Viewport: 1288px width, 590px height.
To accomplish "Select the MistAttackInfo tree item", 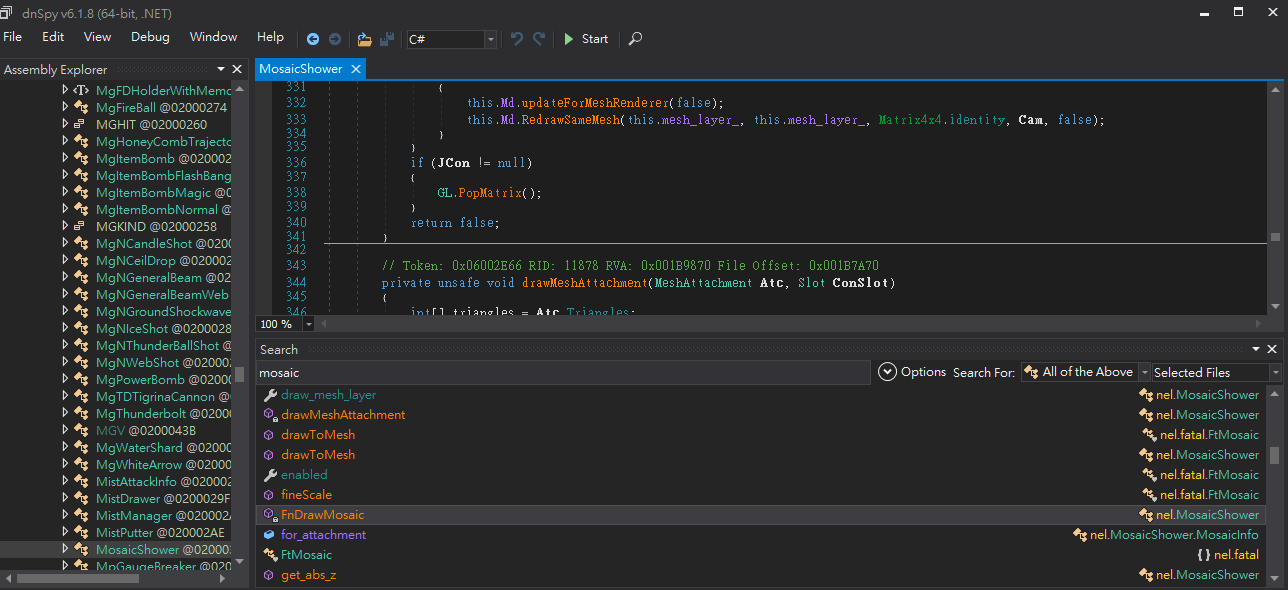I will coord(164,481).
